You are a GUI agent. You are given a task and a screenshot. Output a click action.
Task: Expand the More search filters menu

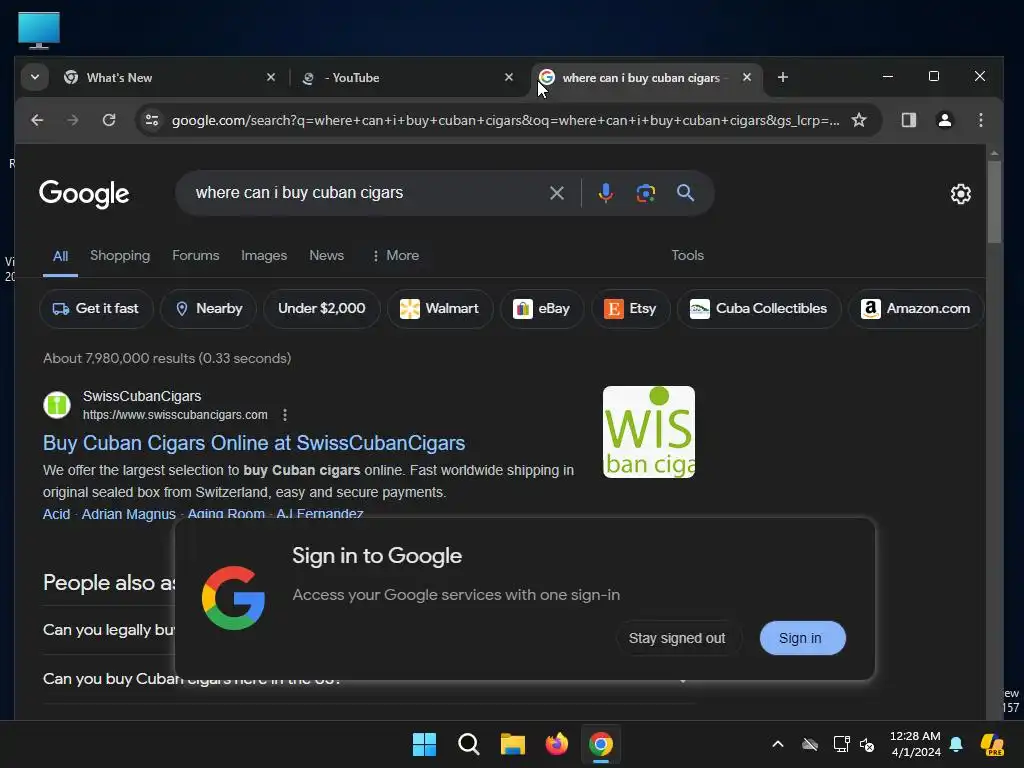396,255
